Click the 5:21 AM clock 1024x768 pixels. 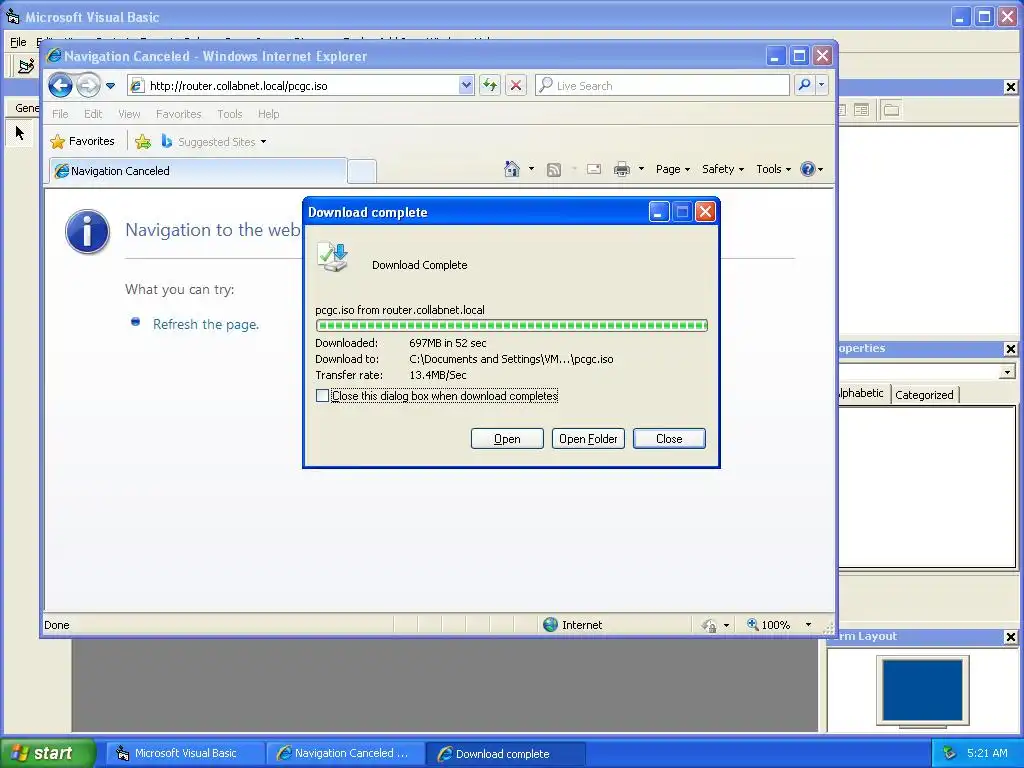point(987,753)
